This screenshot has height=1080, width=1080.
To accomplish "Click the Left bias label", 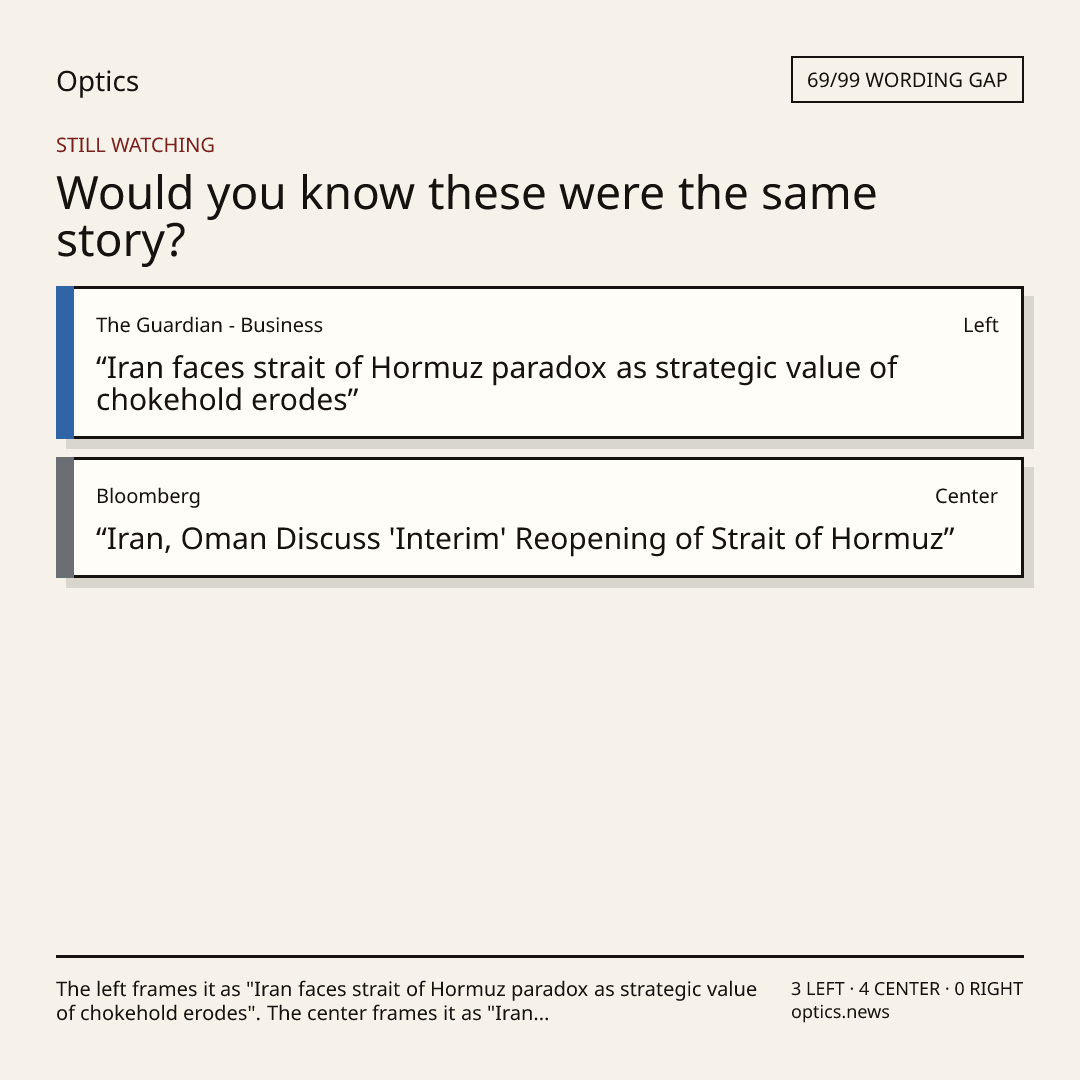I will coord(981,325).
